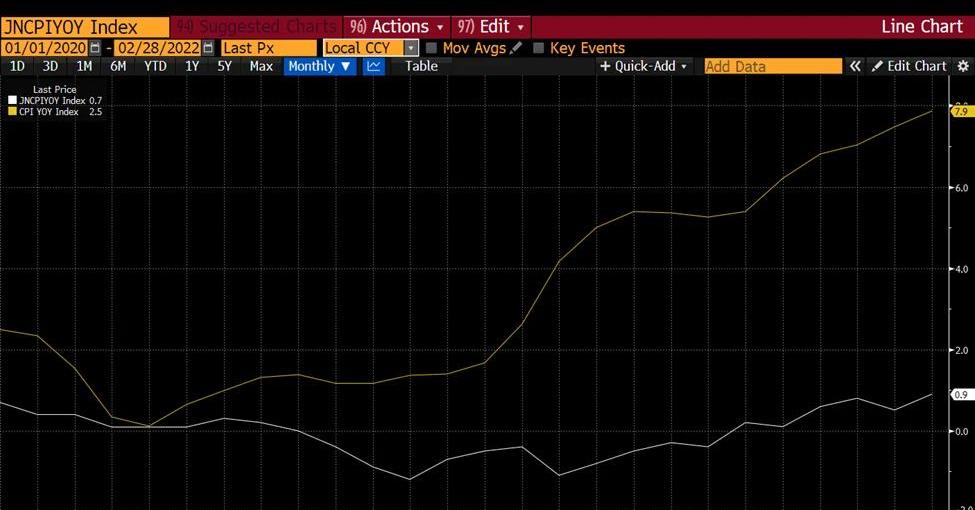Switch to the Table view
Image resolution: width=975 pixels, height=510 pixels.
pyautogui.click(x=421, y=66)
